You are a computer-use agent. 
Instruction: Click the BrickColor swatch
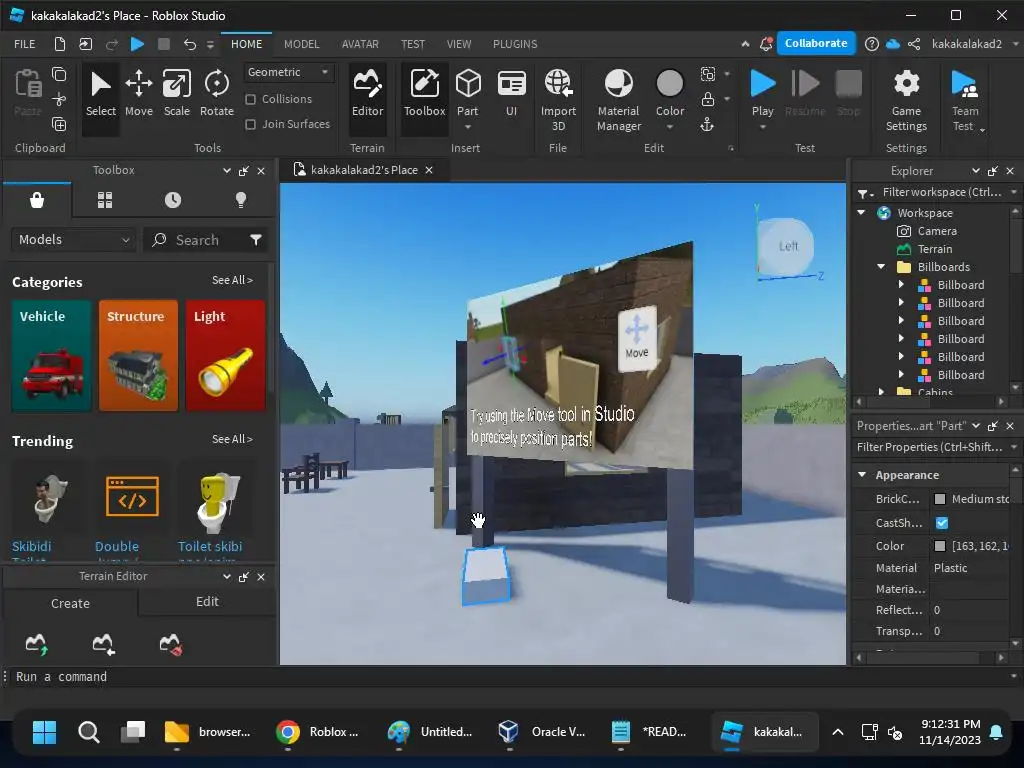[940, 499]
